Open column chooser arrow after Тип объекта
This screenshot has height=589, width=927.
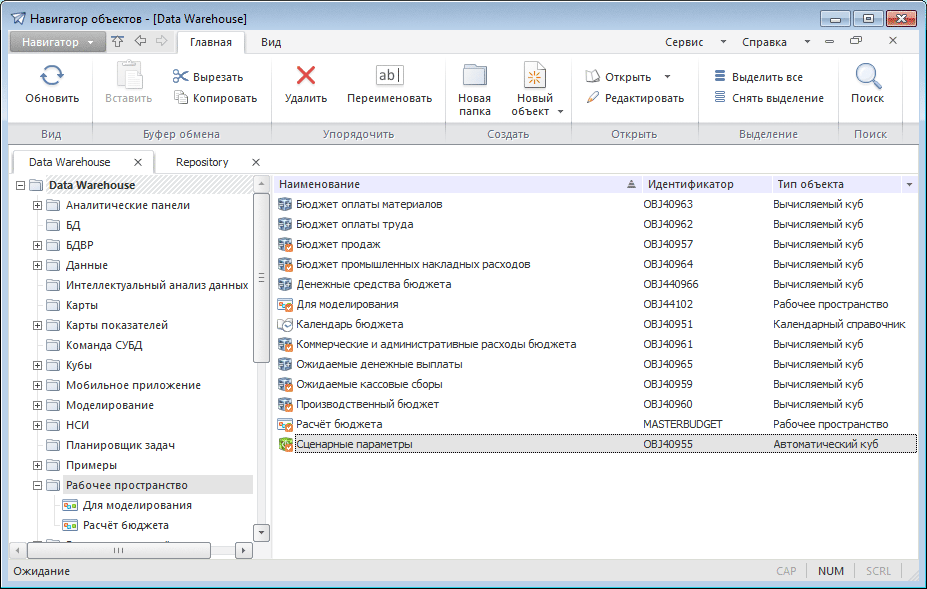click(x=909, y=185)
